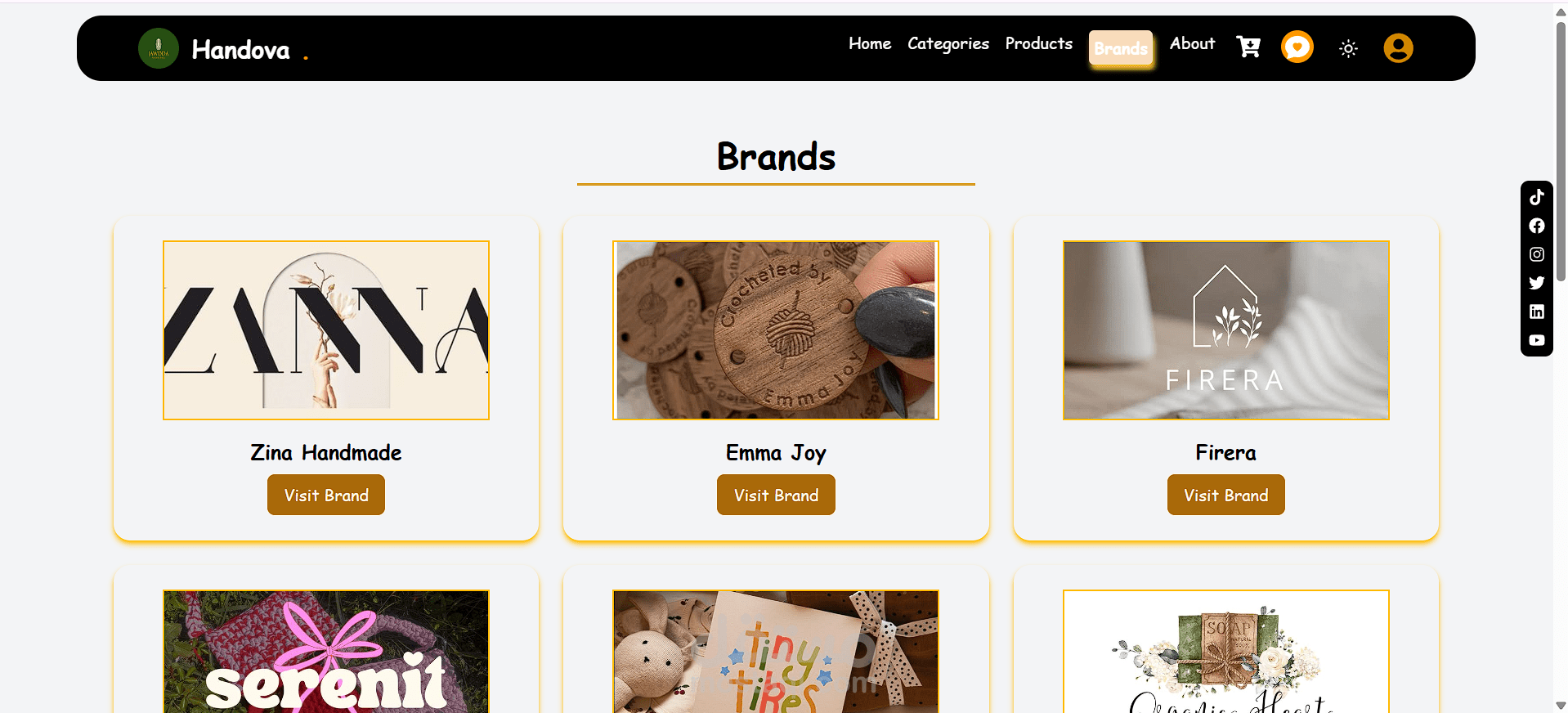Open the TikTok social link

pyautogui.click(x=1537, y=197)
